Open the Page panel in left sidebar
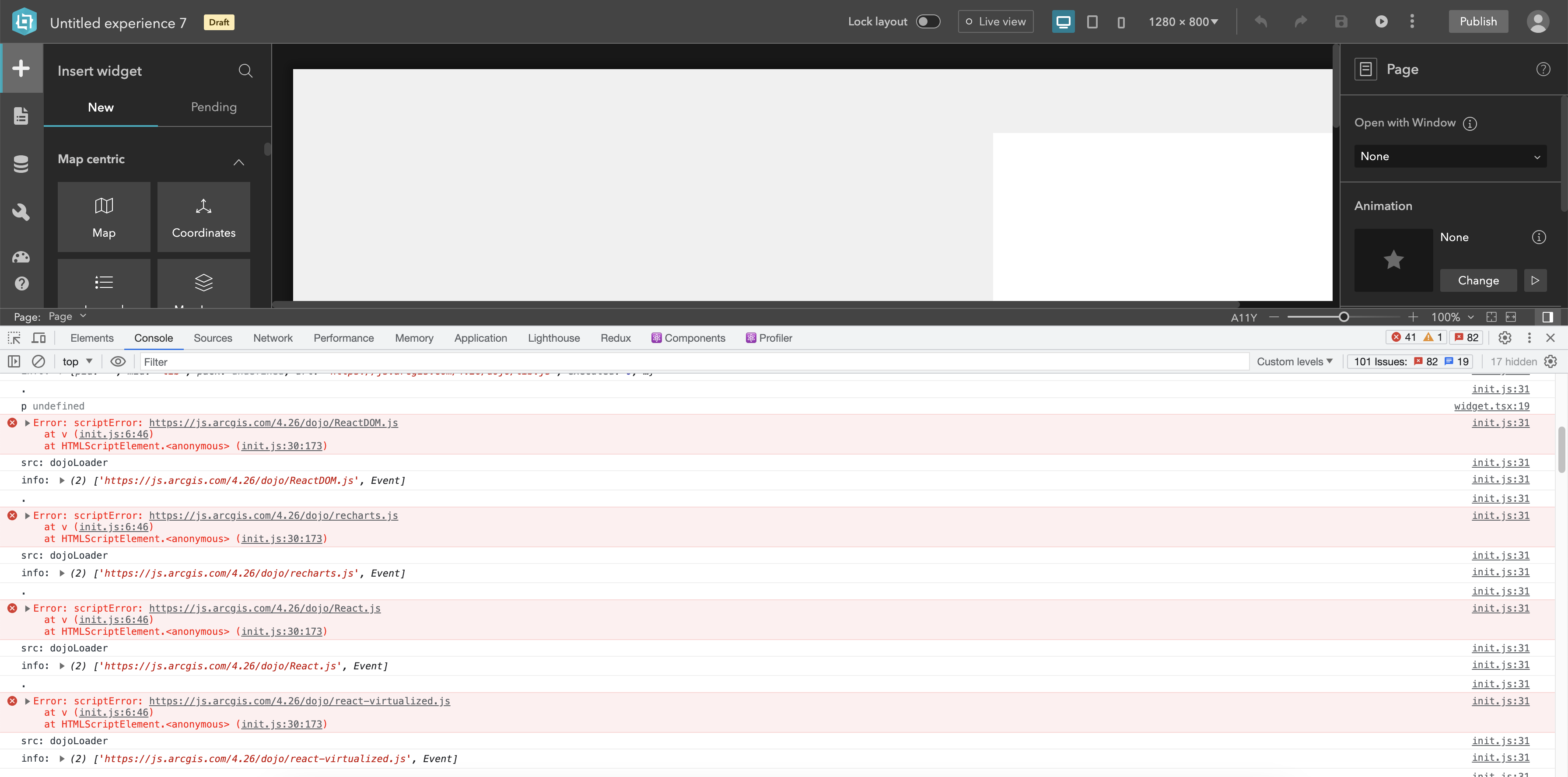The image size is (1568, 777). pyautogui.click(x=21, y=115)
